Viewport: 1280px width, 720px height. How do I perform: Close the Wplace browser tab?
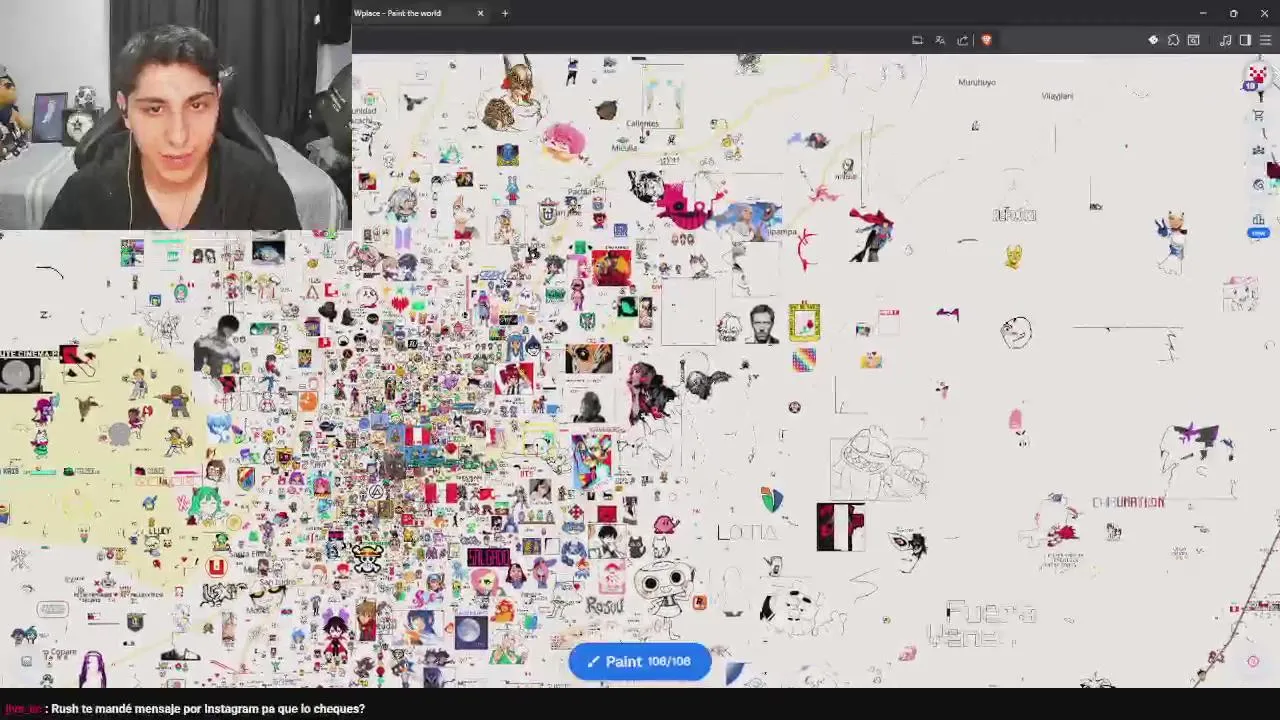(480, 13)
